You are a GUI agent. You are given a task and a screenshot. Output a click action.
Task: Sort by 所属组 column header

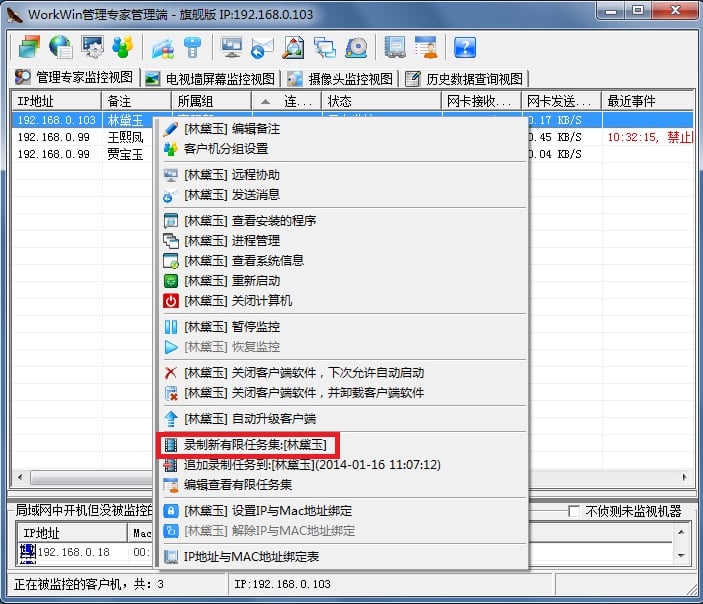(x=211, y=101)
